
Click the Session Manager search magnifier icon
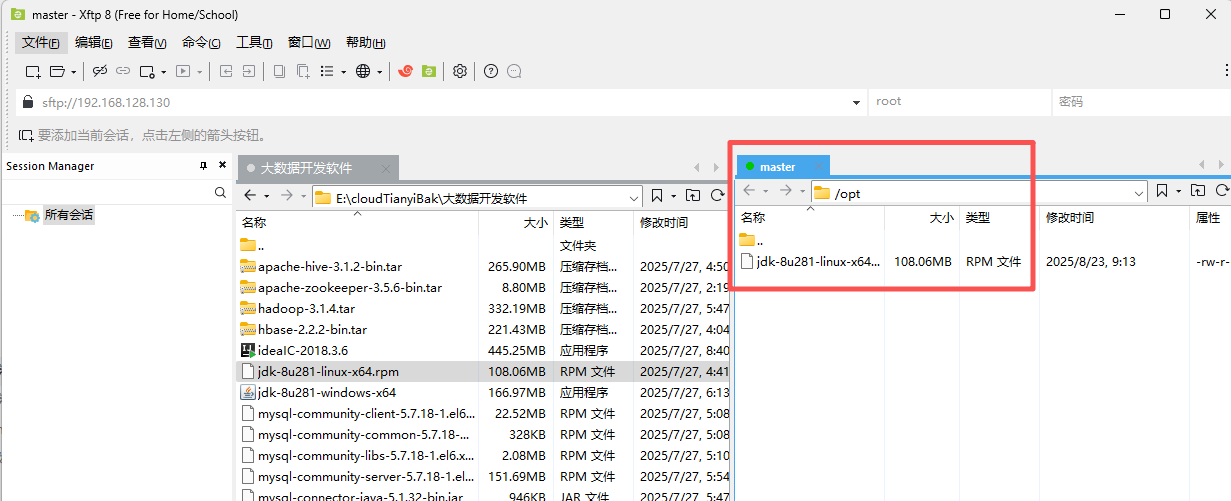point(221,192)
